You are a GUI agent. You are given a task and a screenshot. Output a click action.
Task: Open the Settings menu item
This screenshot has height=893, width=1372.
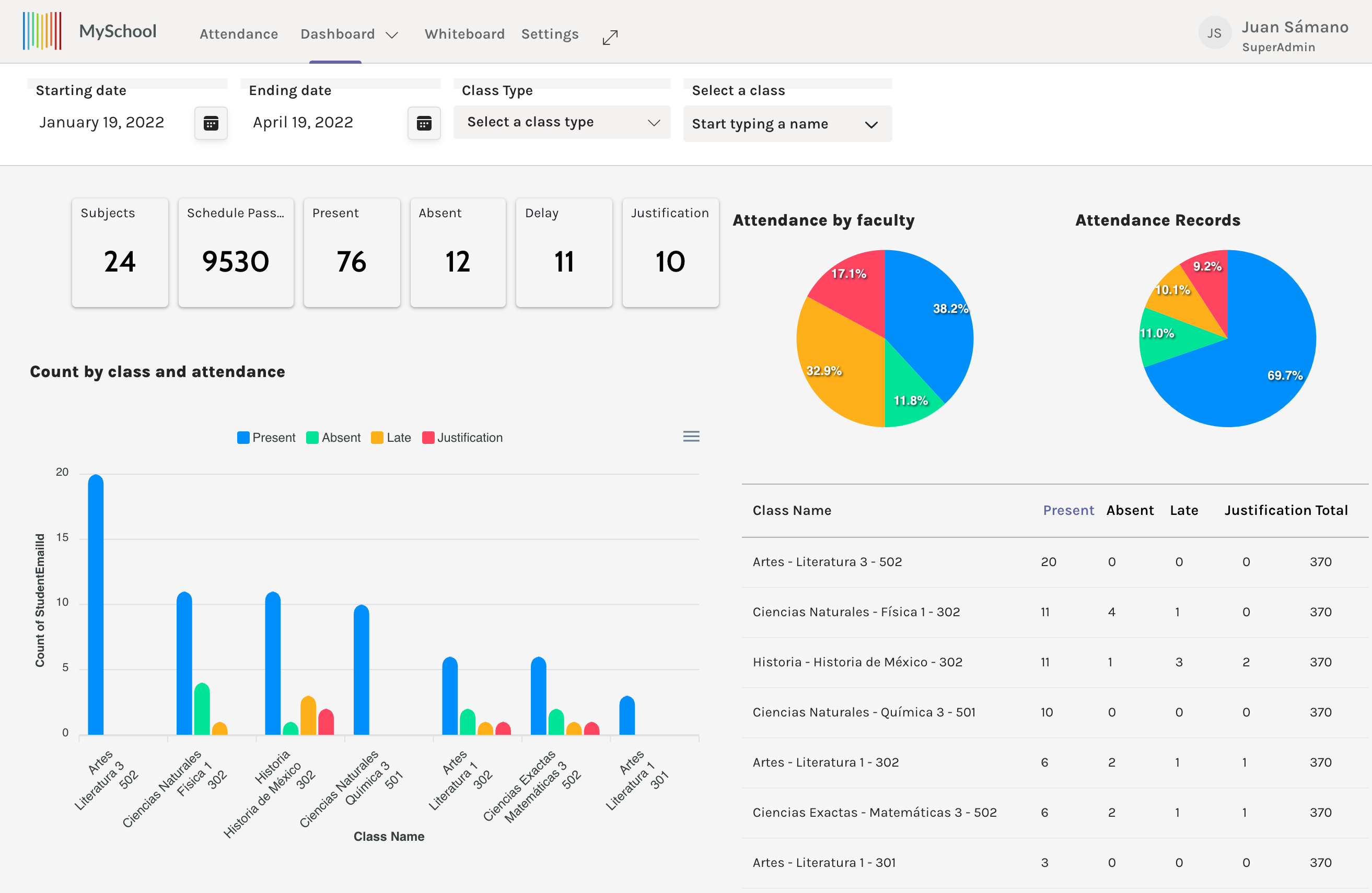coord(550,34)
